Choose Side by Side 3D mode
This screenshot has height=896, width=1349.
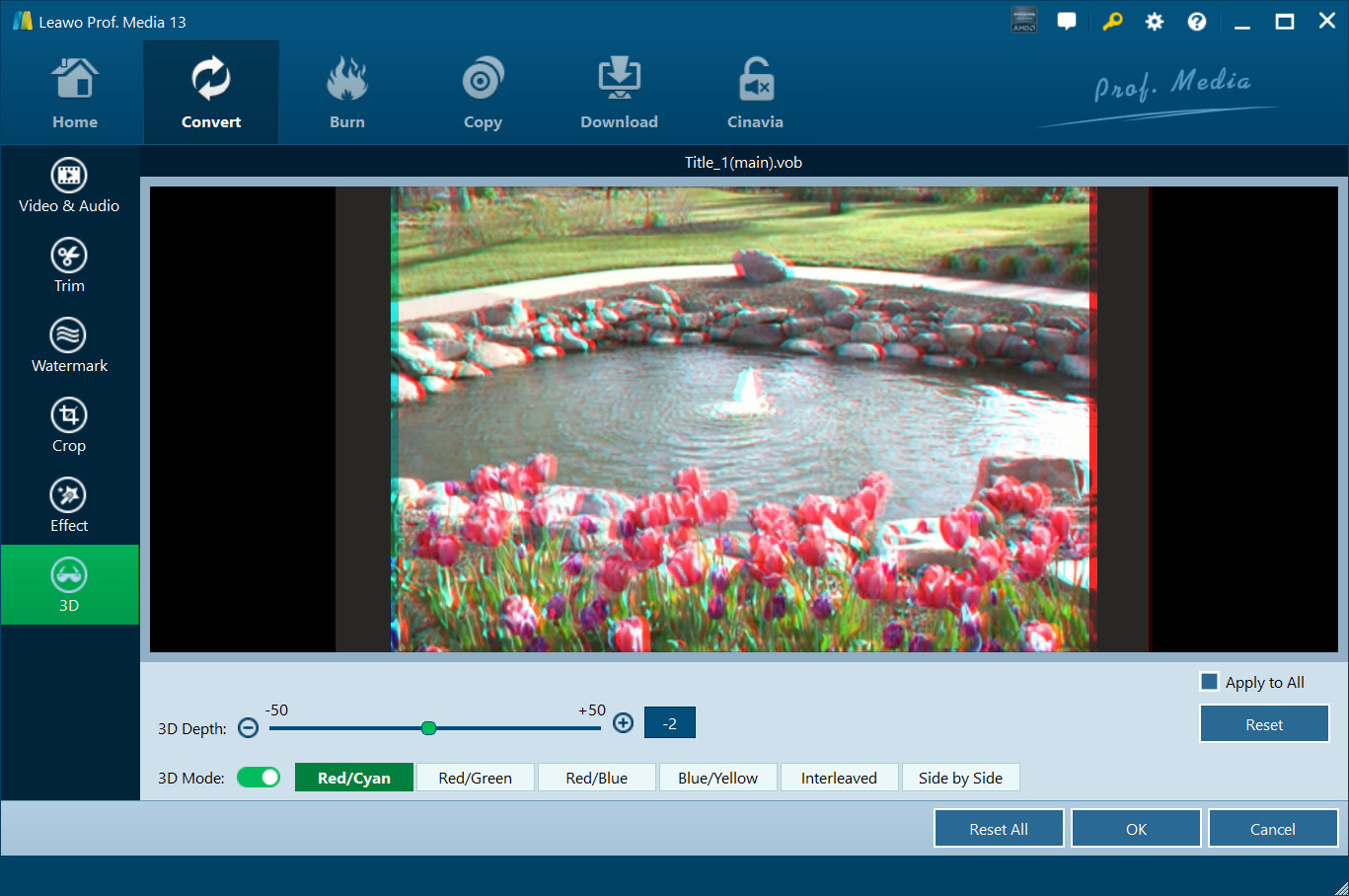point(960,778)
